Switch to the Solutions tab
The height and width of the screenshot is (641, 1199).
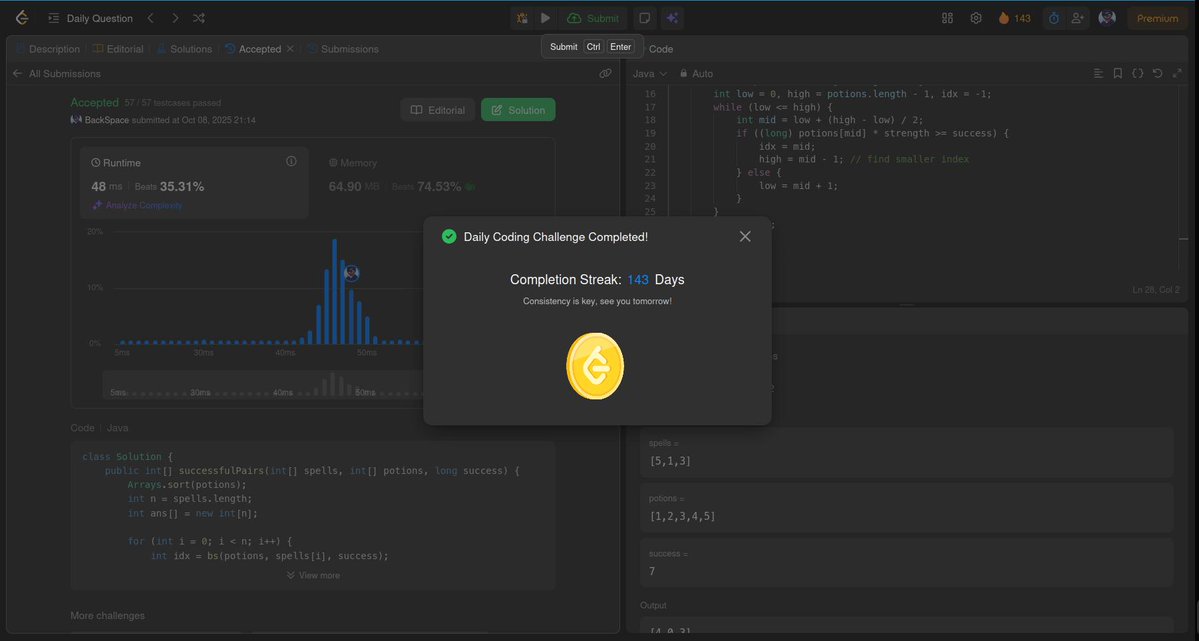[x=184, y=49]
